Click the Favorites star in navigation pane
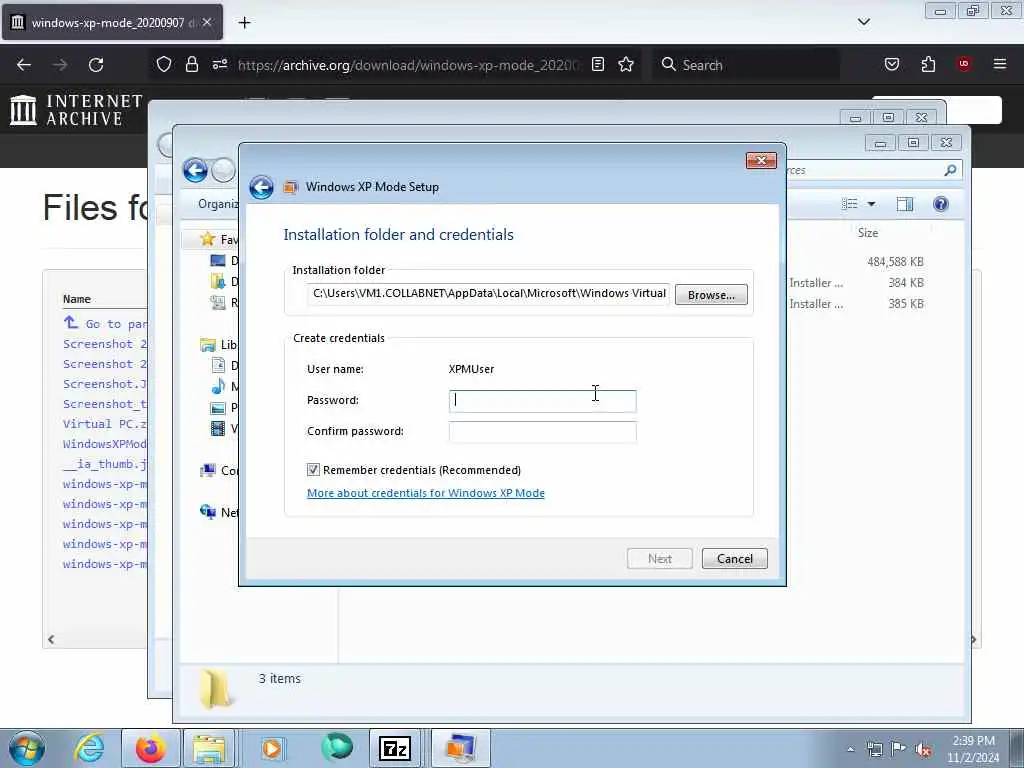Image resolution: width=1024 pixels, height=768 pixels. tap(208, 239)
